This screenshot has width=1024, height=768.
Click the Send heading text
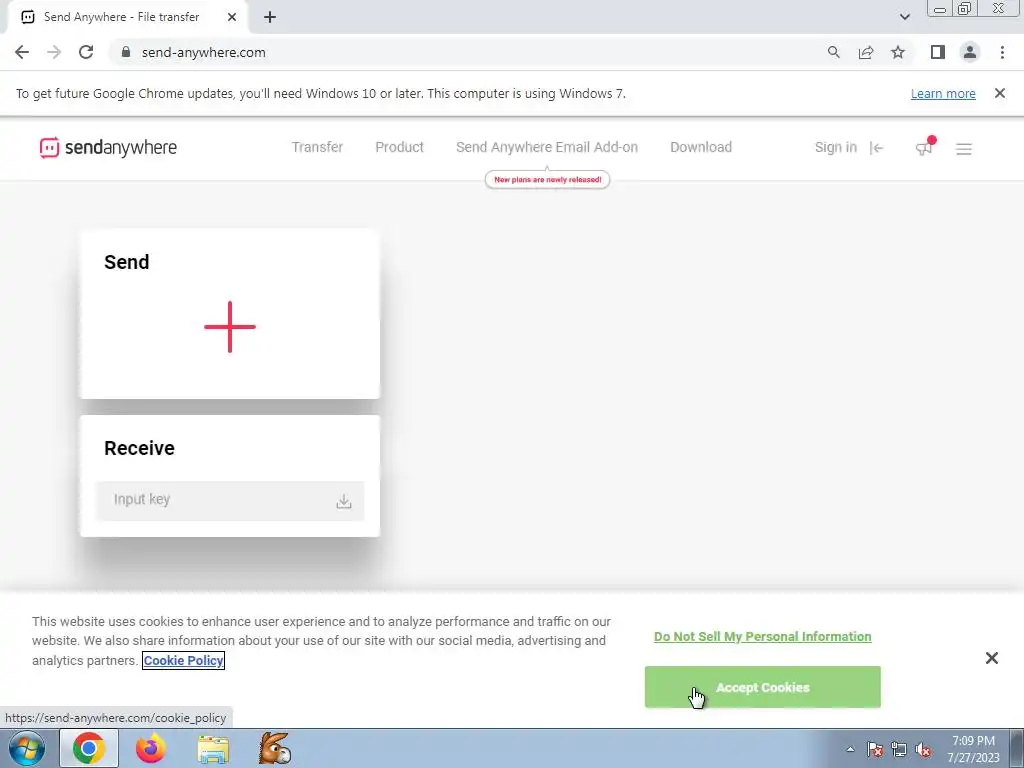pos(127,262)
